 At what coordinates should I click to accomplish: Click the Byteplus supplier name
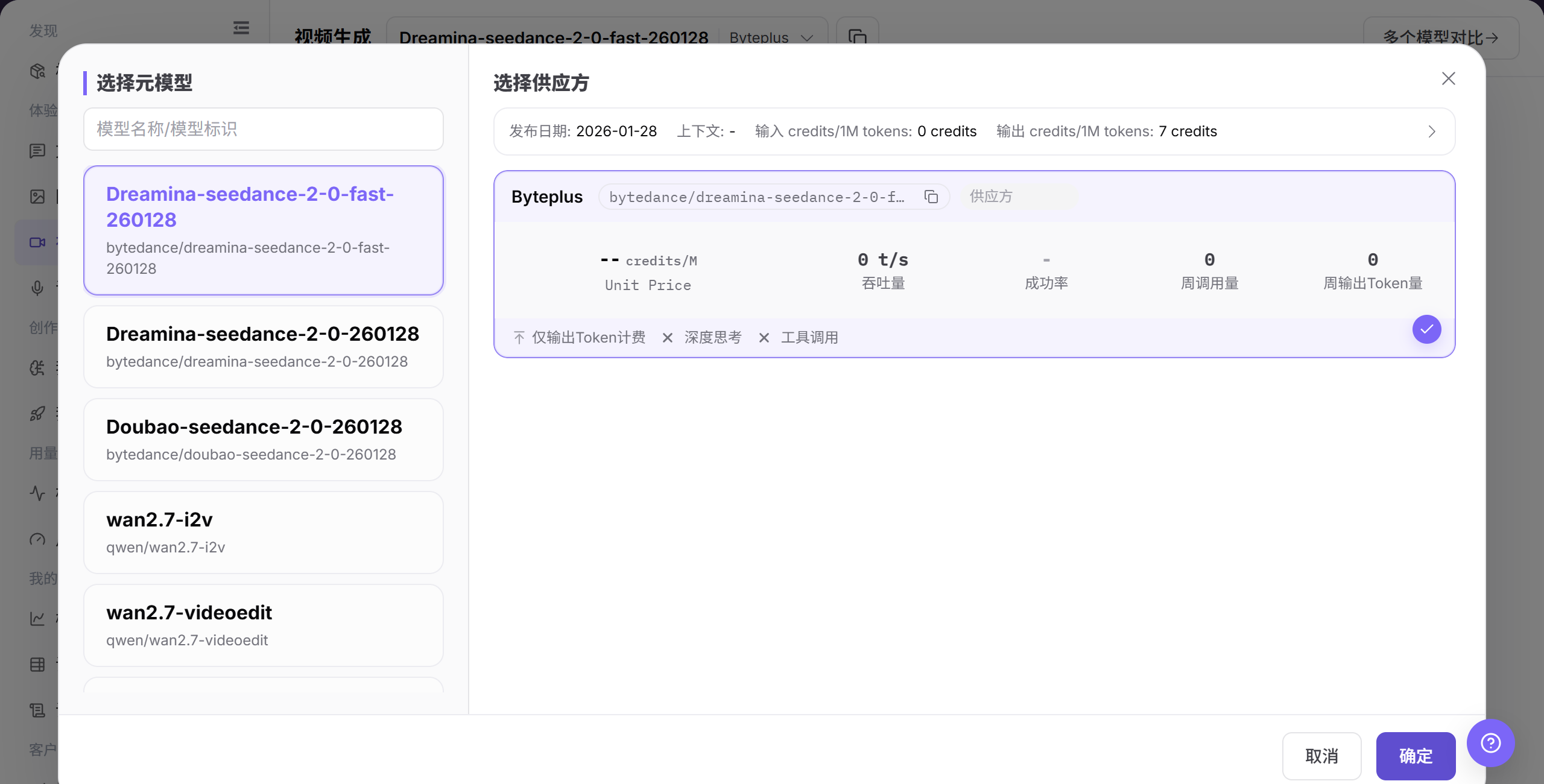[547, 197]
